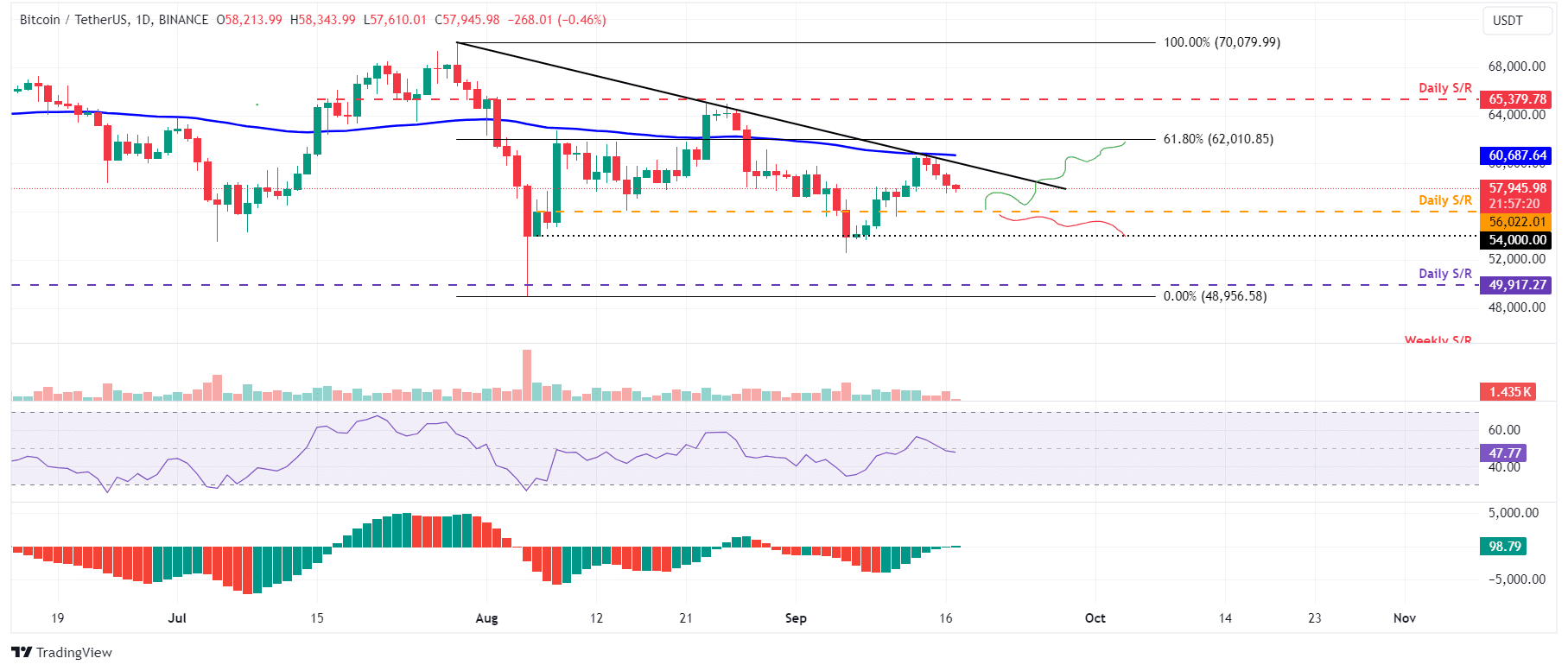This screenshot has width=1568, height=671.
Task: Click the 47.77 RSI value label
Action: tap(1504, 453)
